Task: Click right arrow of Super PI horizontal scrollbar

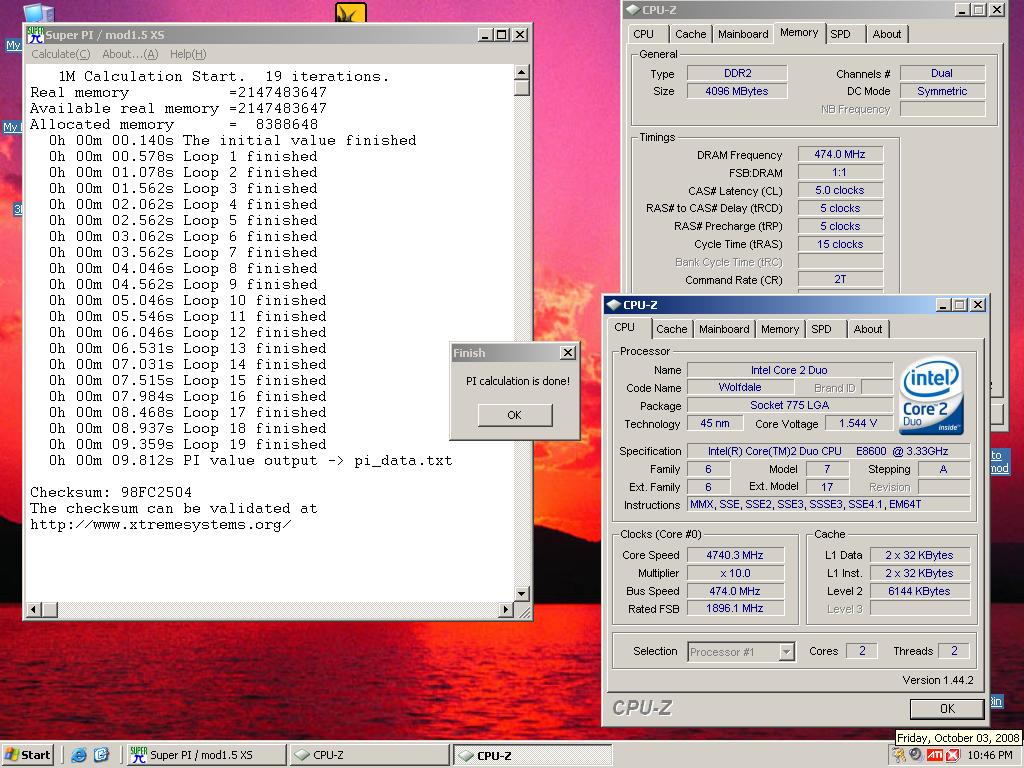Action: pyautogui.click(x=505, y=609)
